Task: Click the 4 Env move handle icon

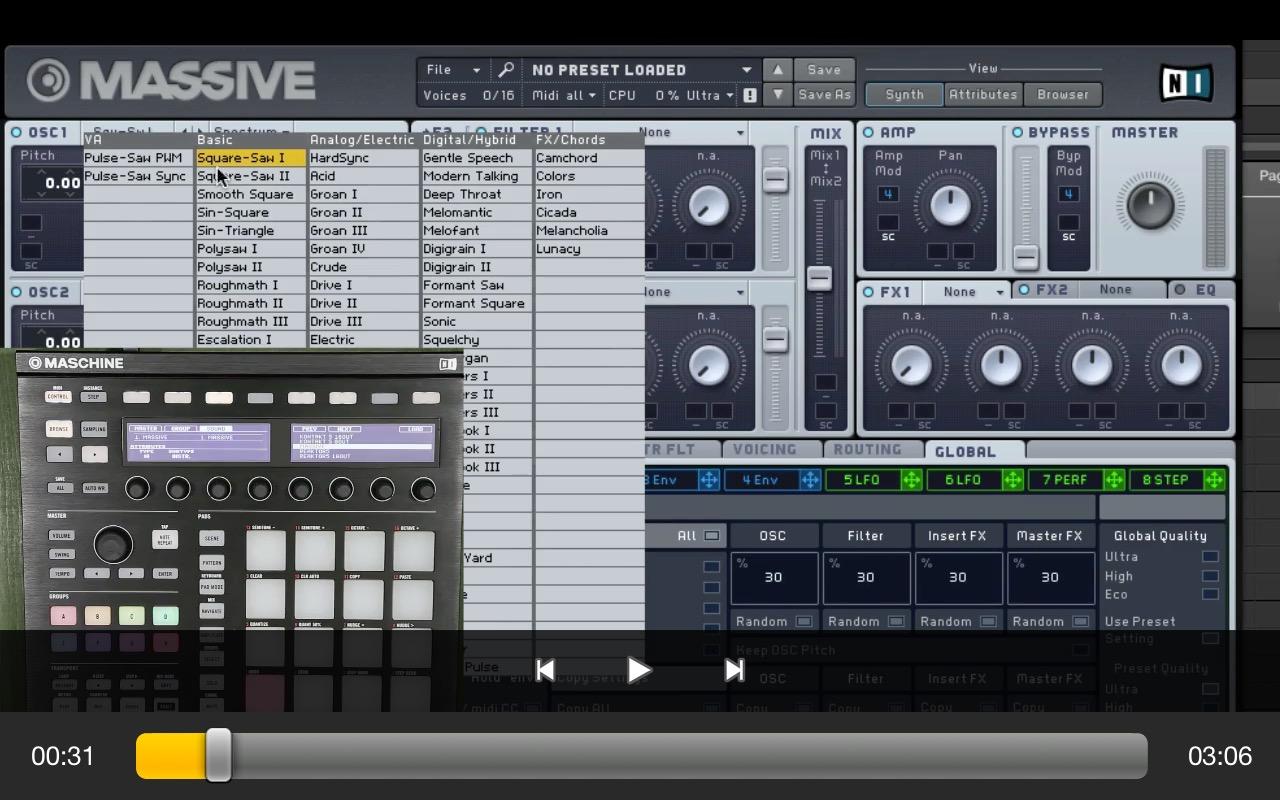Action: click(x=809, y=480)
